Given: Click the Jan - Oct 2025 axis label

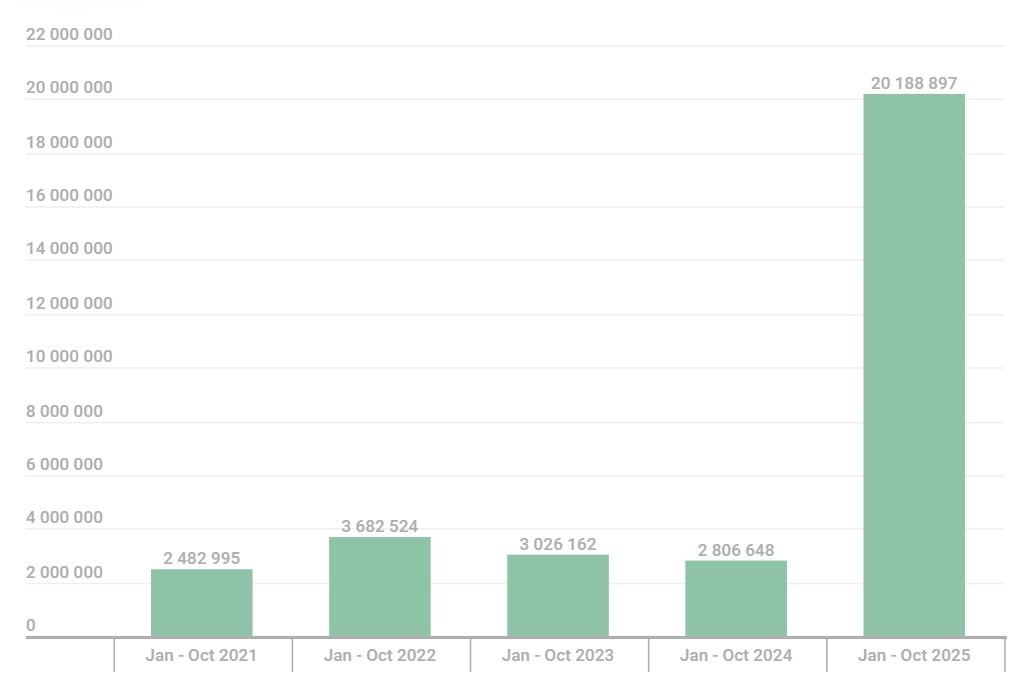Looking at the screenshot, I should pyautogui.click(x=913, y=655).
